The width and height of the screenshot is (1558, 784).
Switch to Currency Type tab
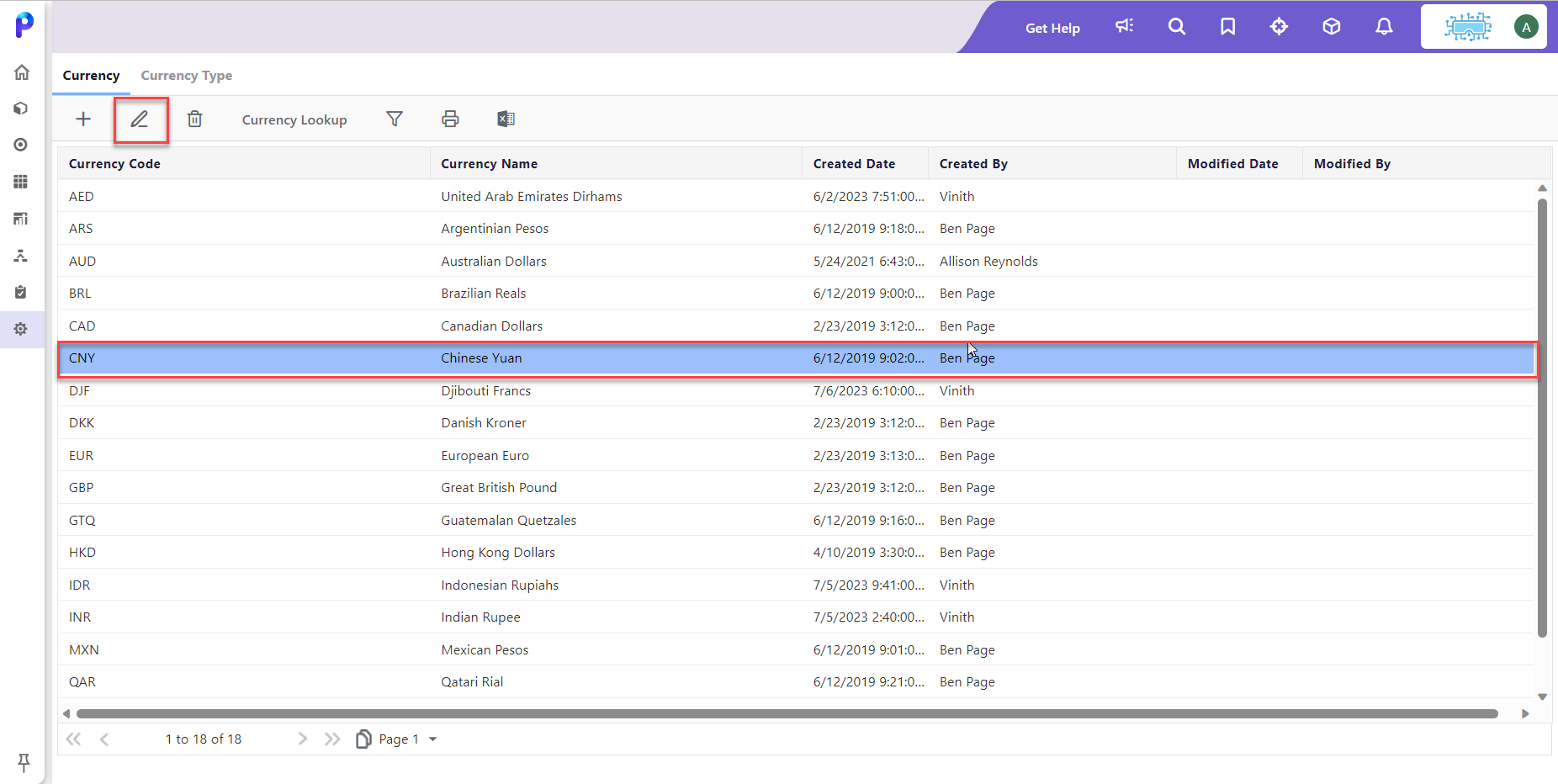tap(187, 76)
